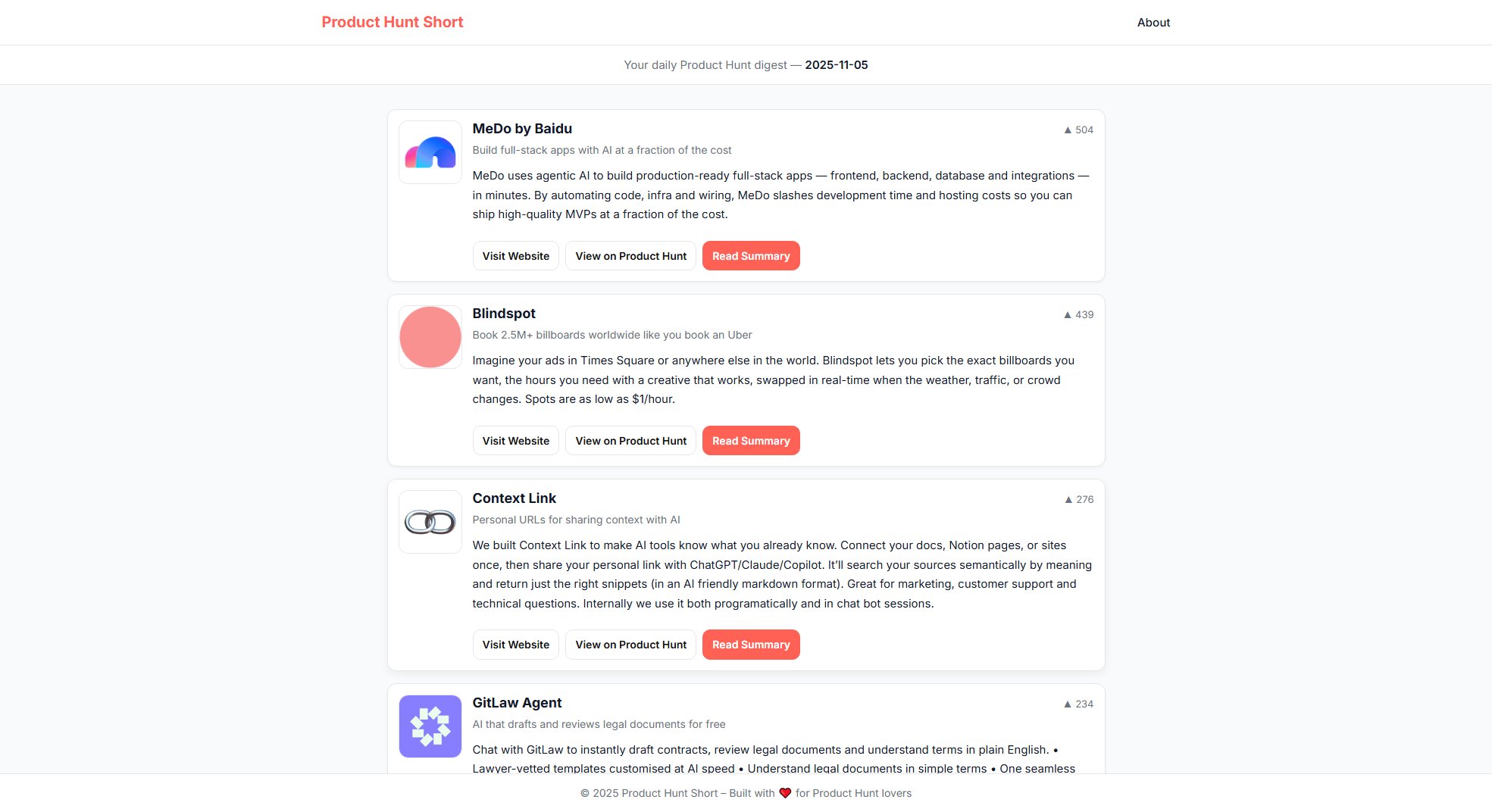
Task: Click the GitLaw Agent purple logo
Action: click(430, 726)
